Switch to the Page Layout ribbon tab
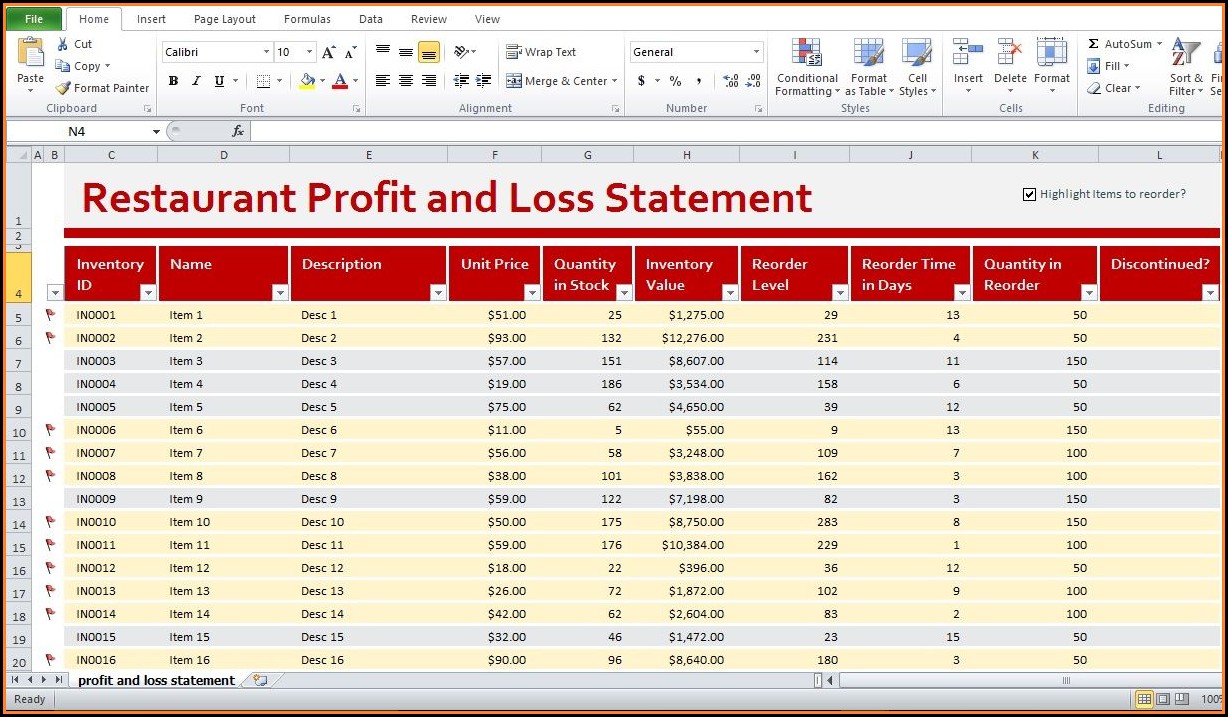The height and width of the screenshot is (717, 1228). tap(224, 19)
